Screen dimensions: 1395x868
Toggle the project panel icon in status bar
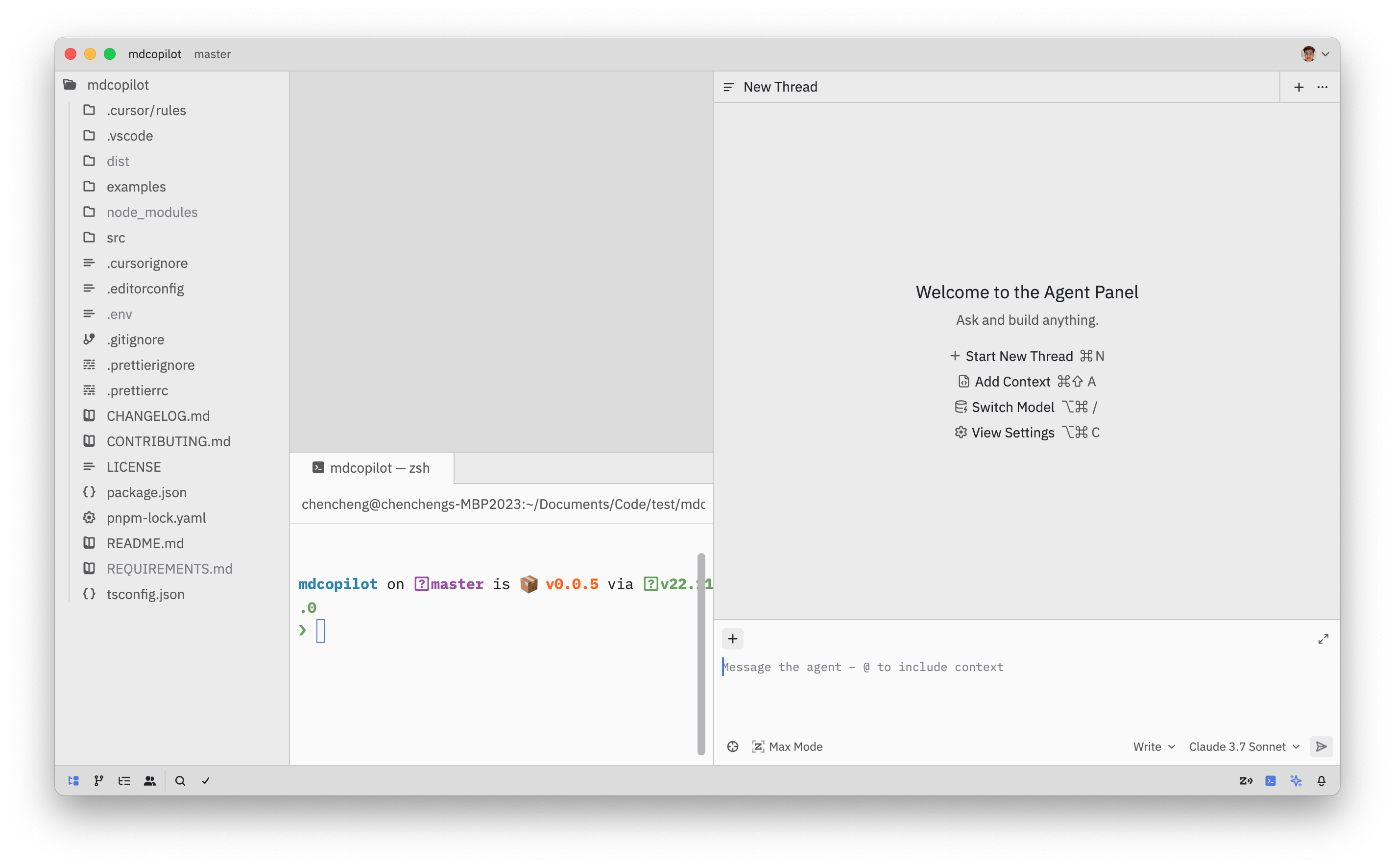(x=73, y=781)
